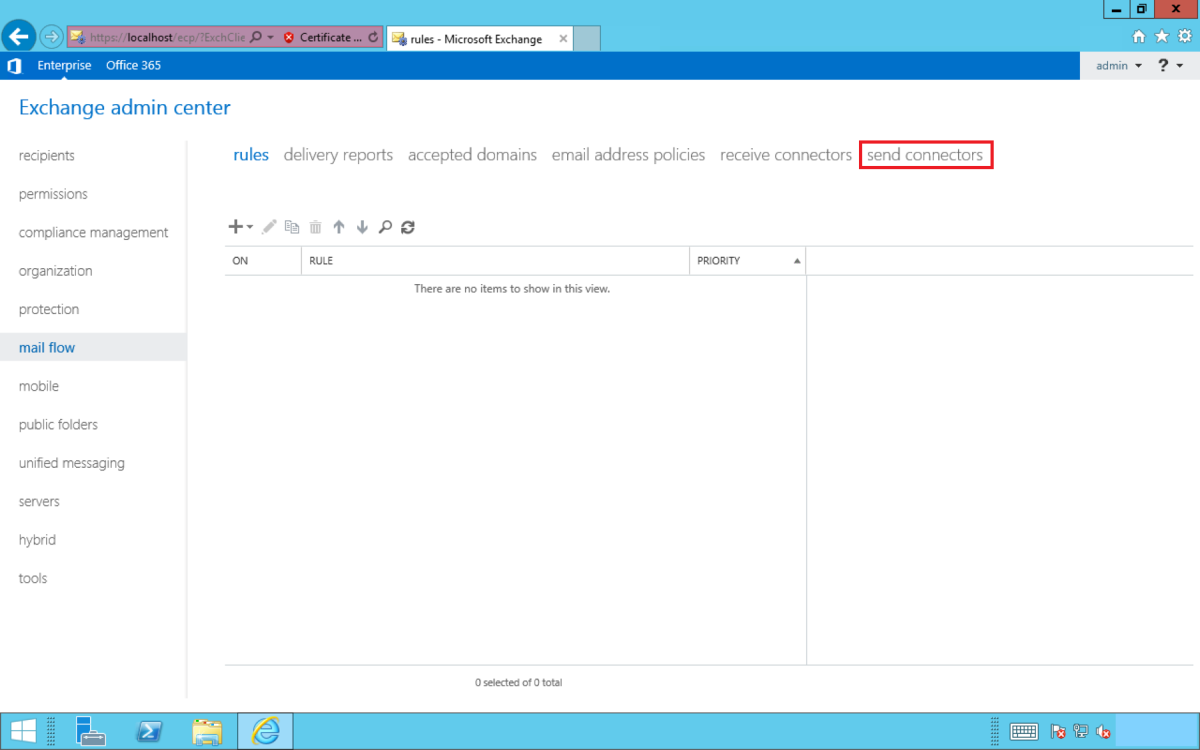Unmute the system volume in the tray
Viewport: 1200px width, 750px height.
click(1103, 731)
